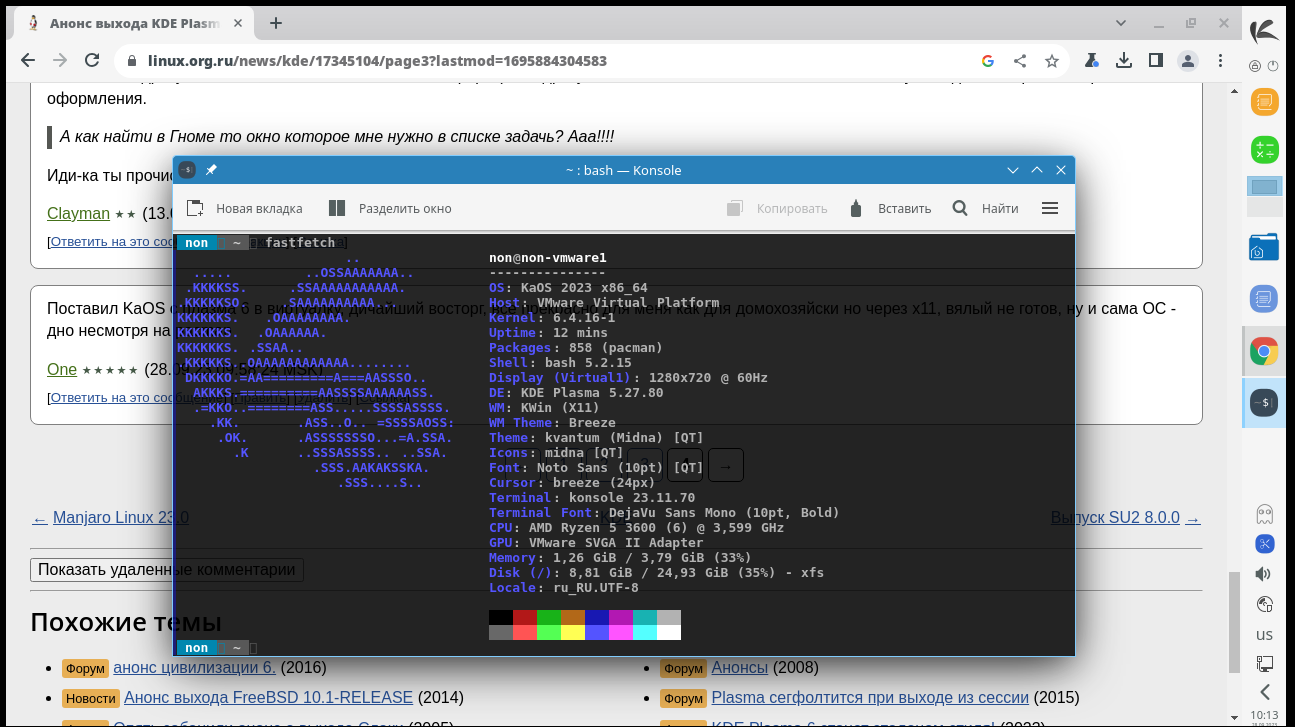Reload the linux.org.ru page
The height and width of the screenshot is (727, 1295).
coord(92,60)
